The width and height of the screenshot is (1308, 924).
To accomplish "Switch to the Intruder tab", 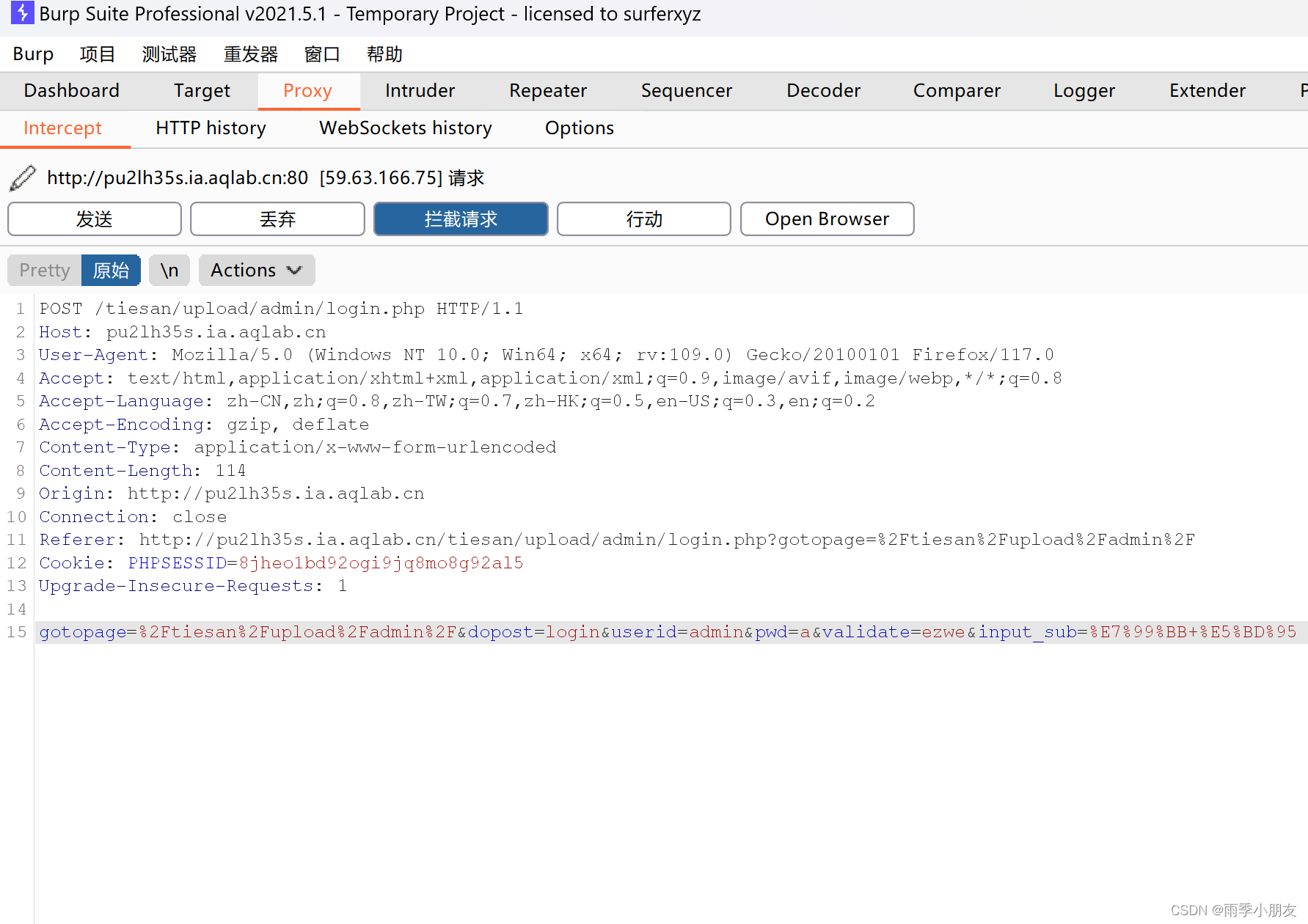I will pos(420,91).
